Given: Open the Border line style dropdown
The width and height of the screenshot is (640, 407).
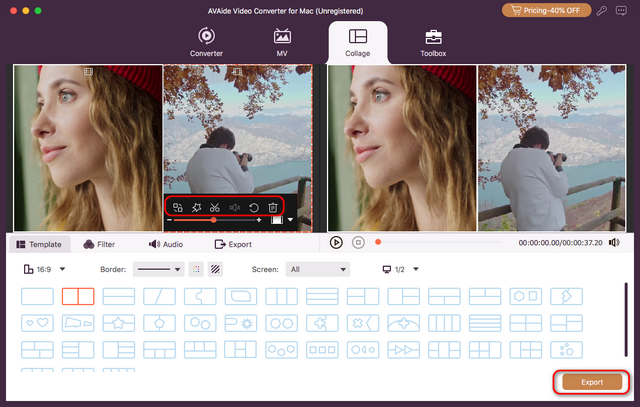Looking at the screenshot, I should click(x=158, y=269).
